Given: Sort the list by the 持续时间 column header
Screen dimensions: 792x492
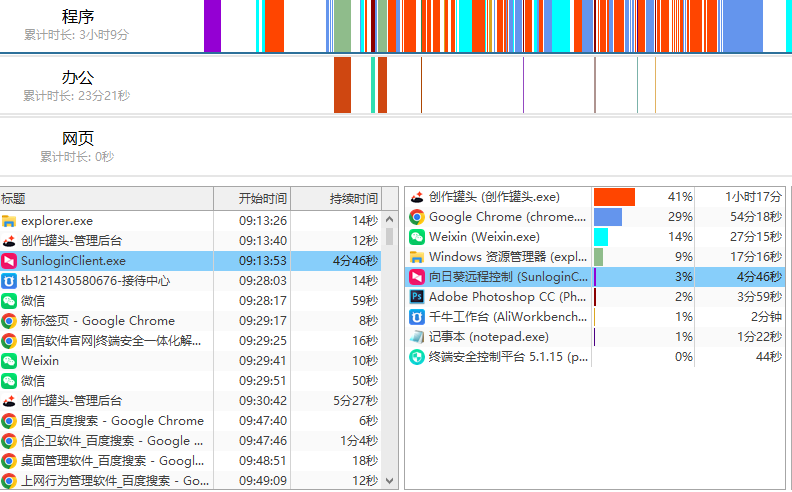Looking at the screenshot, I should click(x=336, y=199).
